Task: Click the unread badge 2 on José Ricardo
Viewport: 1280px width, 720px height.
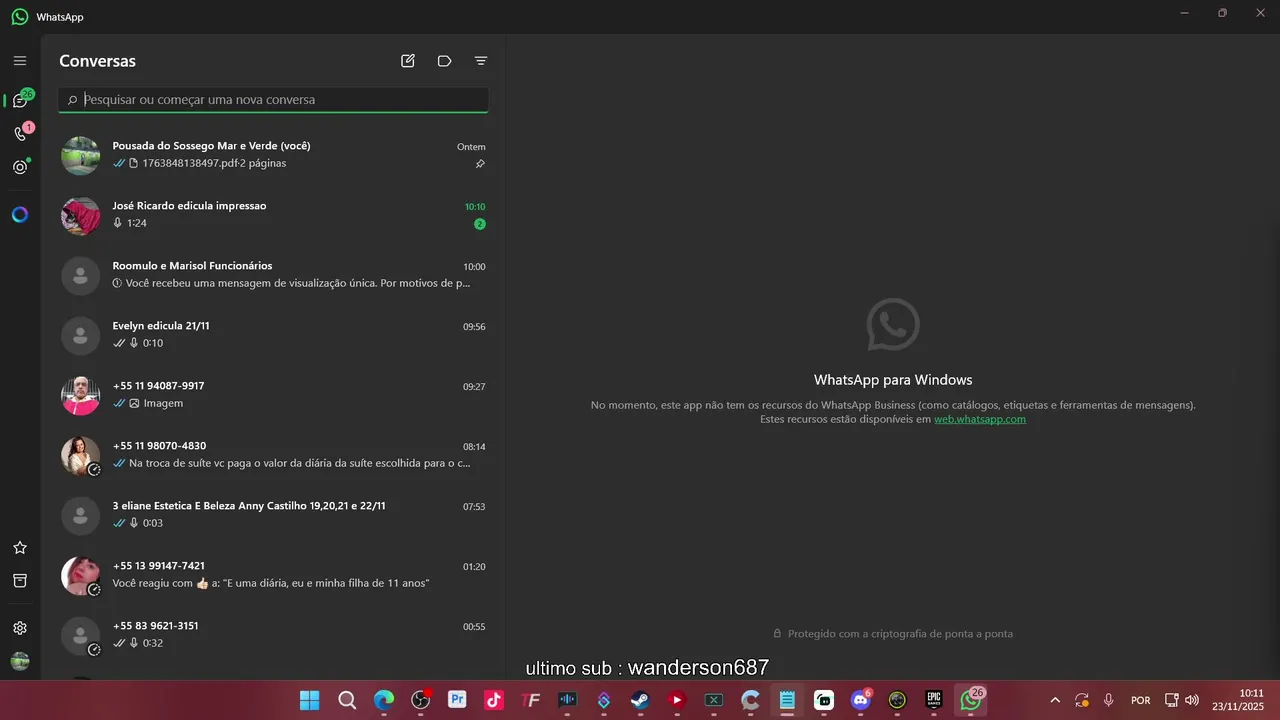Action: pyautogui.click(x=480, y=224)
